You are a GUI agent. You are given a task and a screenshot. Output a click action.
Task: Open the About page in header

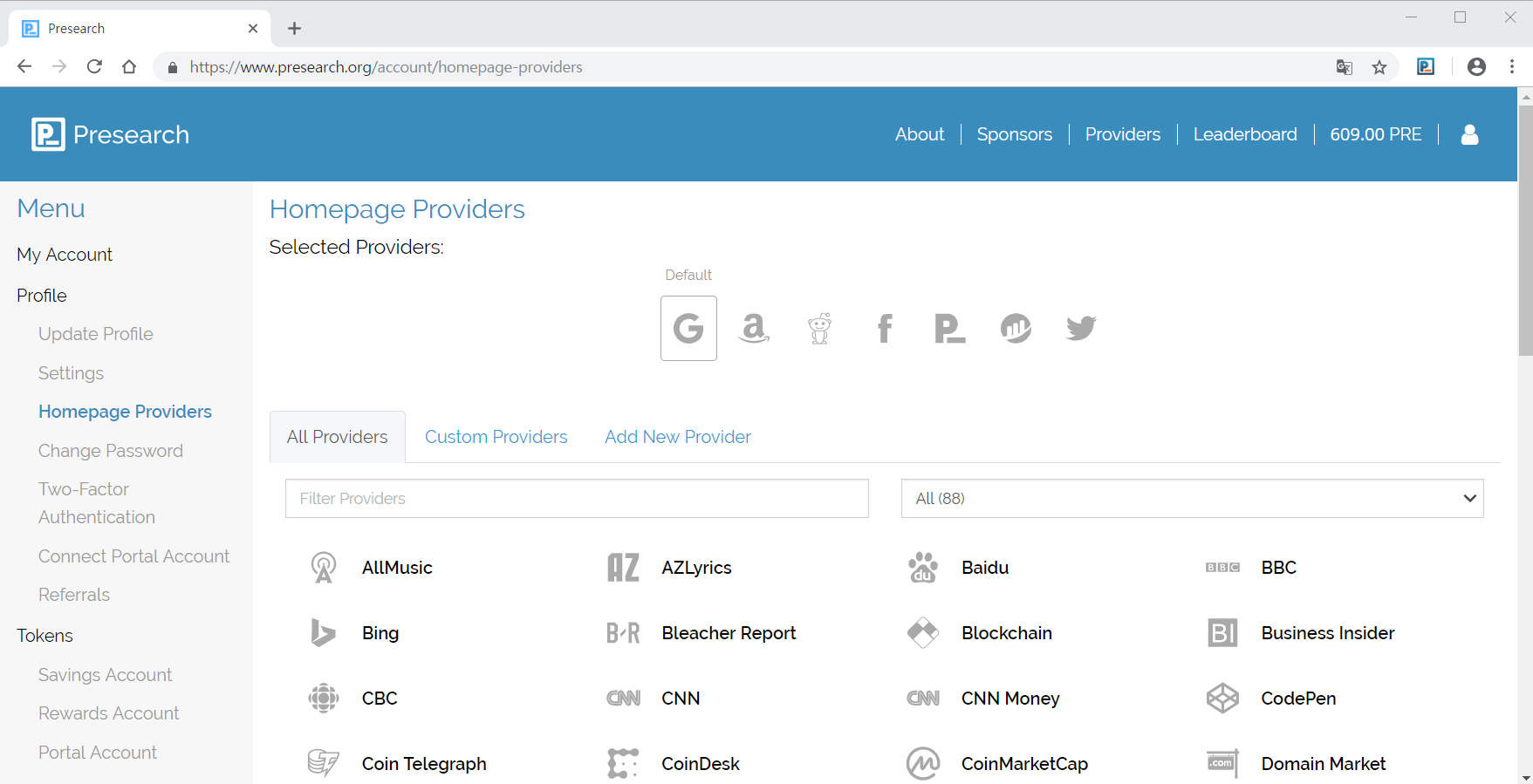920,134
